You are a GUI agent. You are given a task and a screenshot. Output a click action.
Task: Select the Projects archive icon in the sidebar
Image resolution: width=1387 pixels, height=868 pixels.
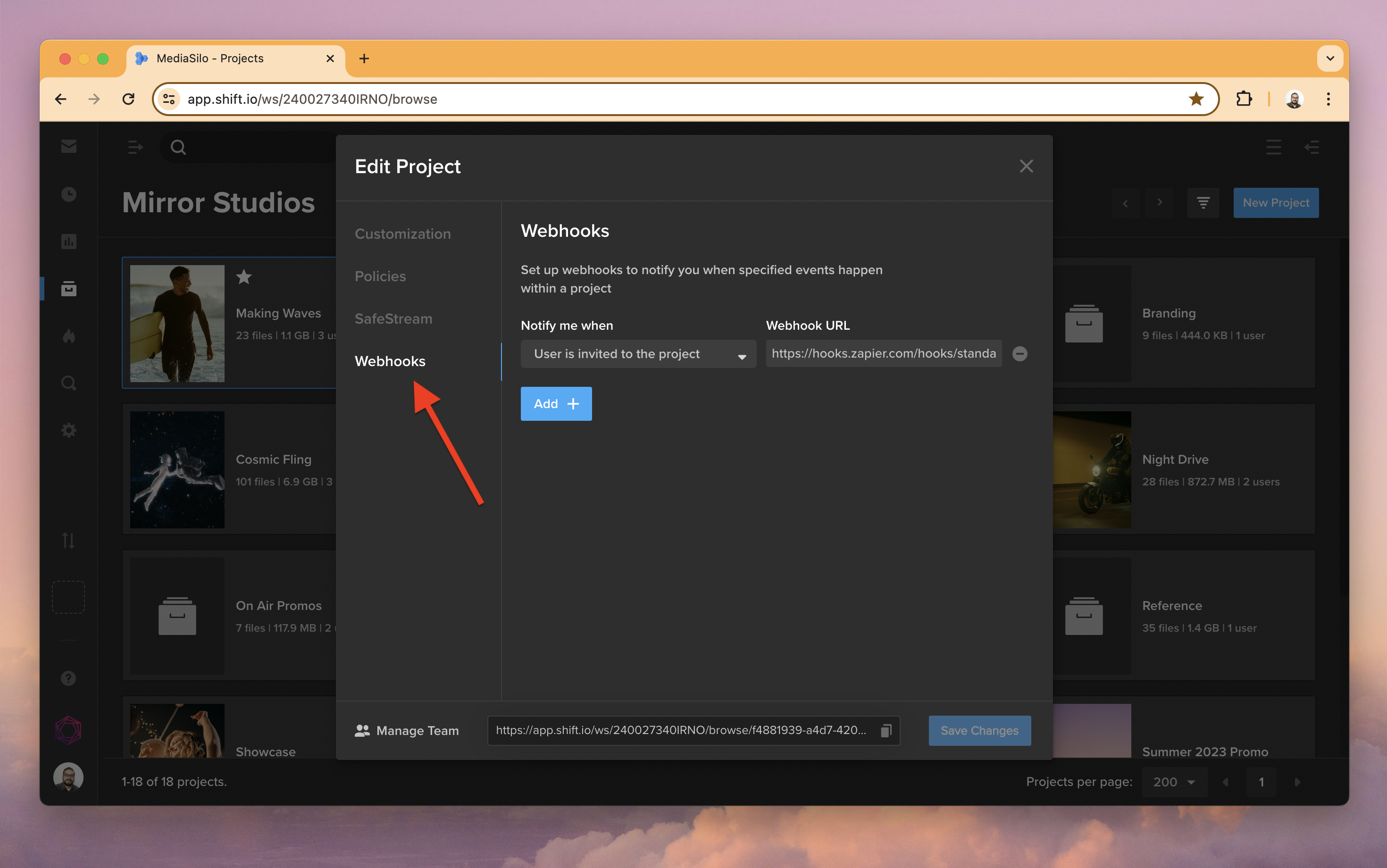[68, 289]
